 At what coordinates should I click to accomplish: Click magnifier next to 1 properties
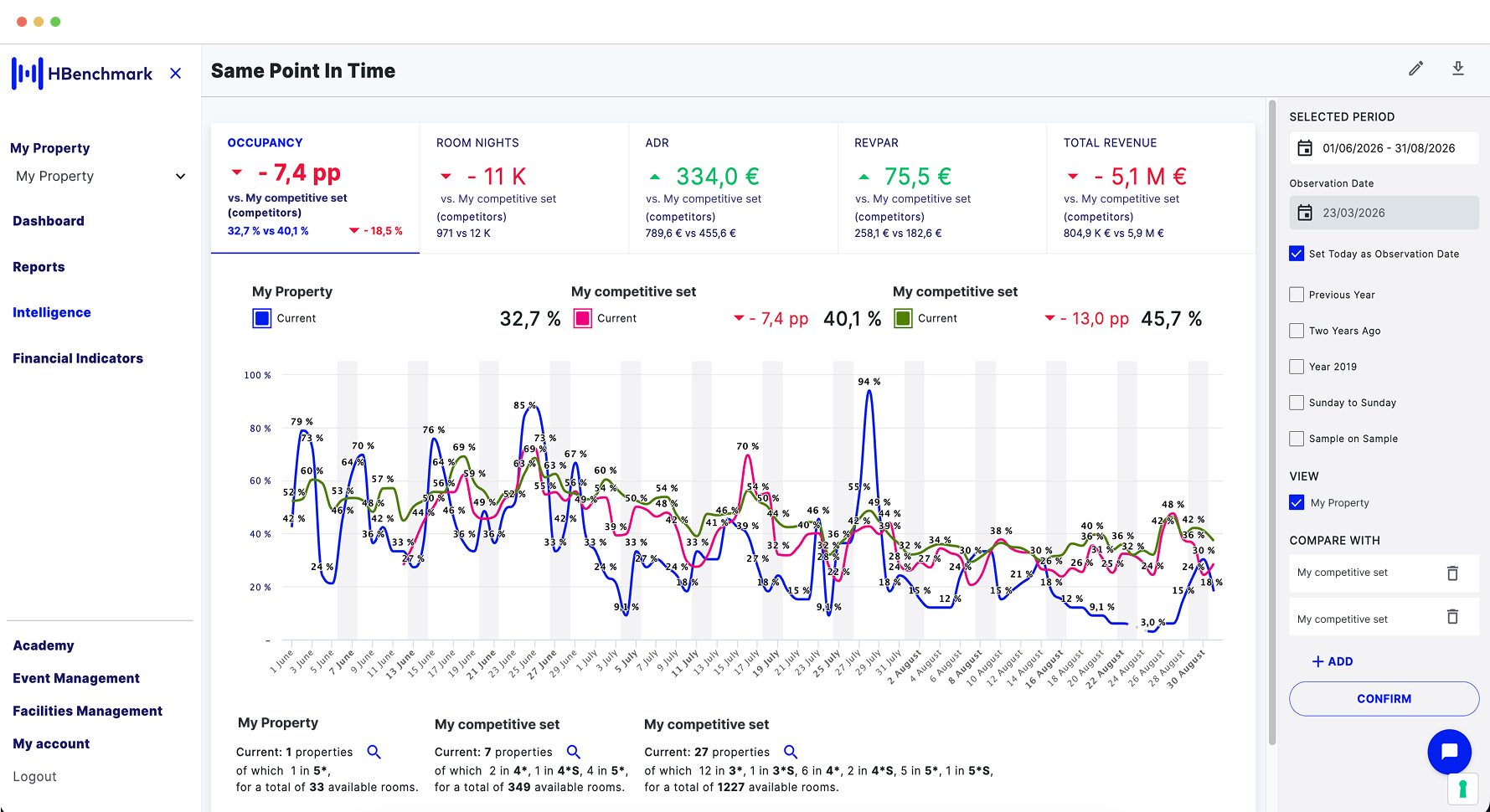(x=374, y=752)
